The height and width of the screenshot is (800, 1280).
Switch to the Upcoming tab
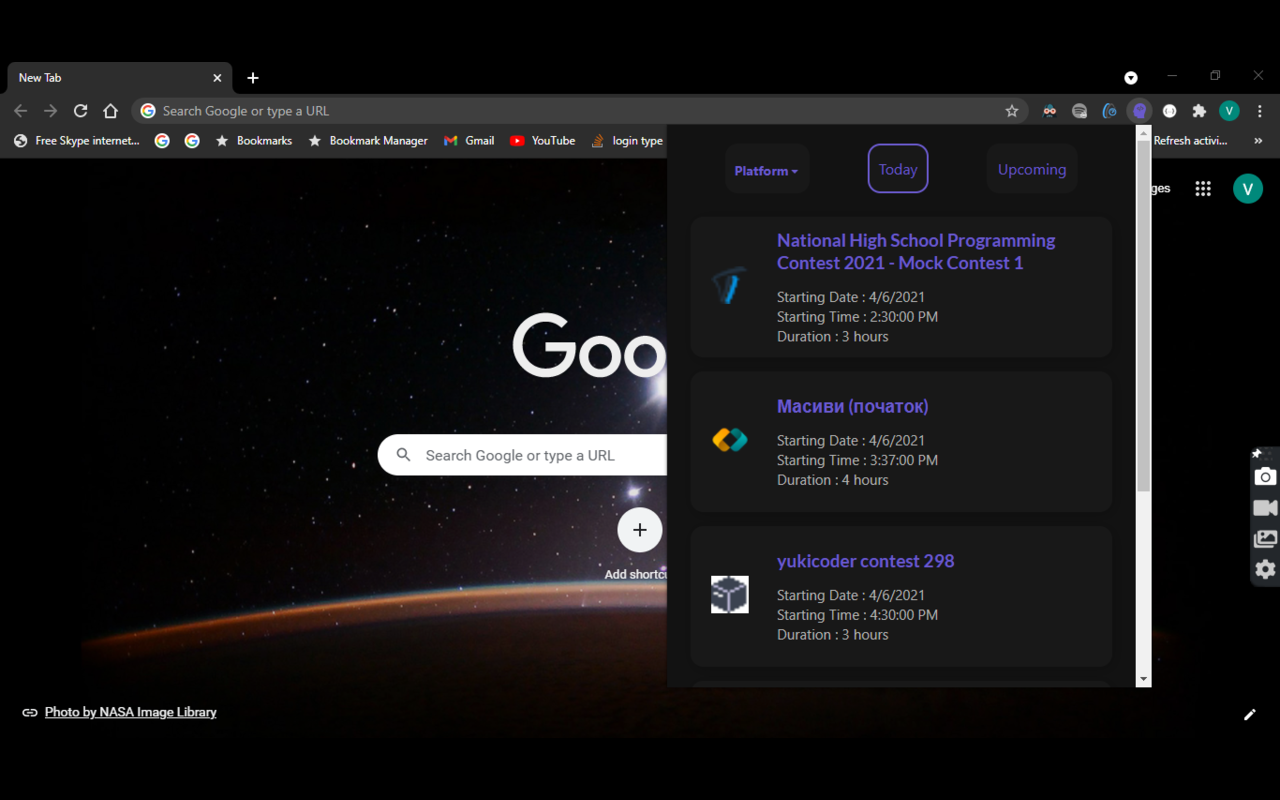[x=1032, y=169]
